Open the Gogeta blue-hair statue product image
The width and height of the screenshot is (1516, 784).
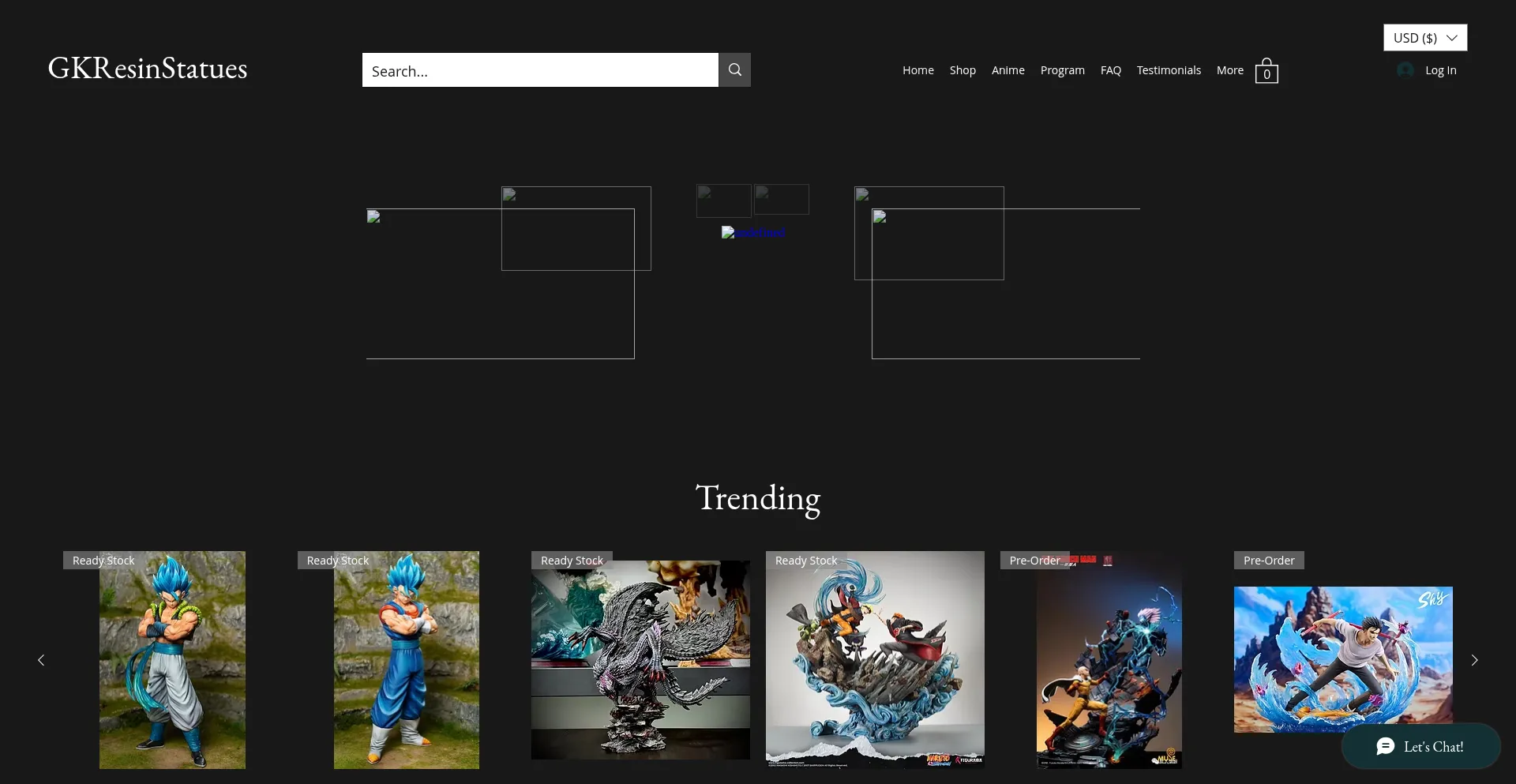click(x=172, y=660)
